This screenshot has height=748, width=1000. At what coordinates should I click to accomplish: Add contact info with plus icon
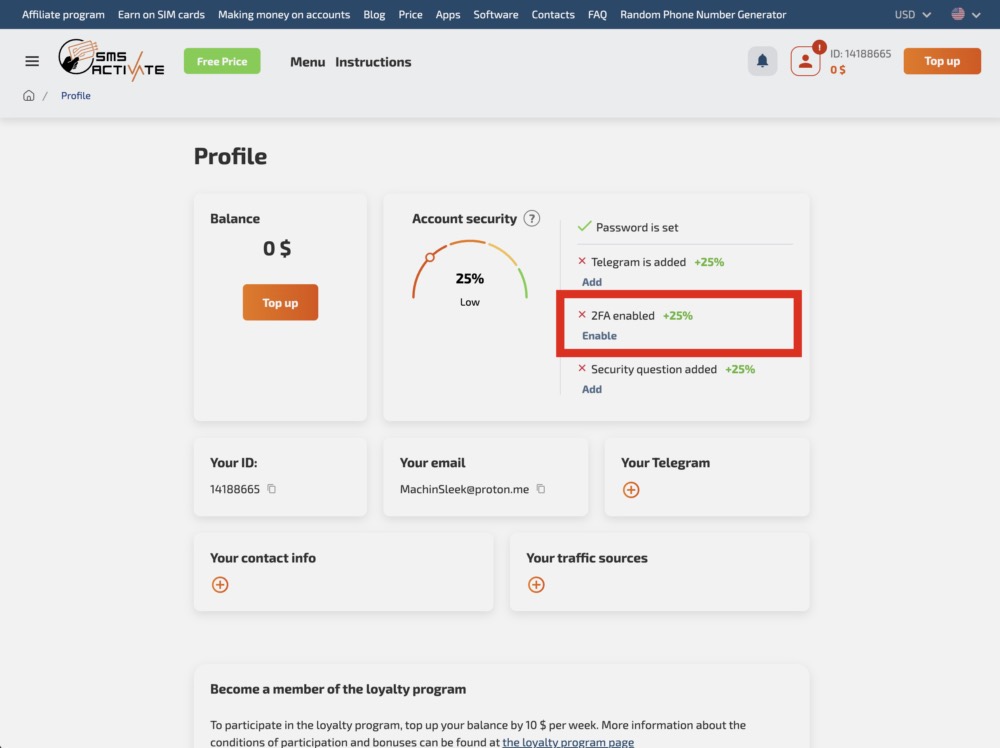click(x=220, y=585)
